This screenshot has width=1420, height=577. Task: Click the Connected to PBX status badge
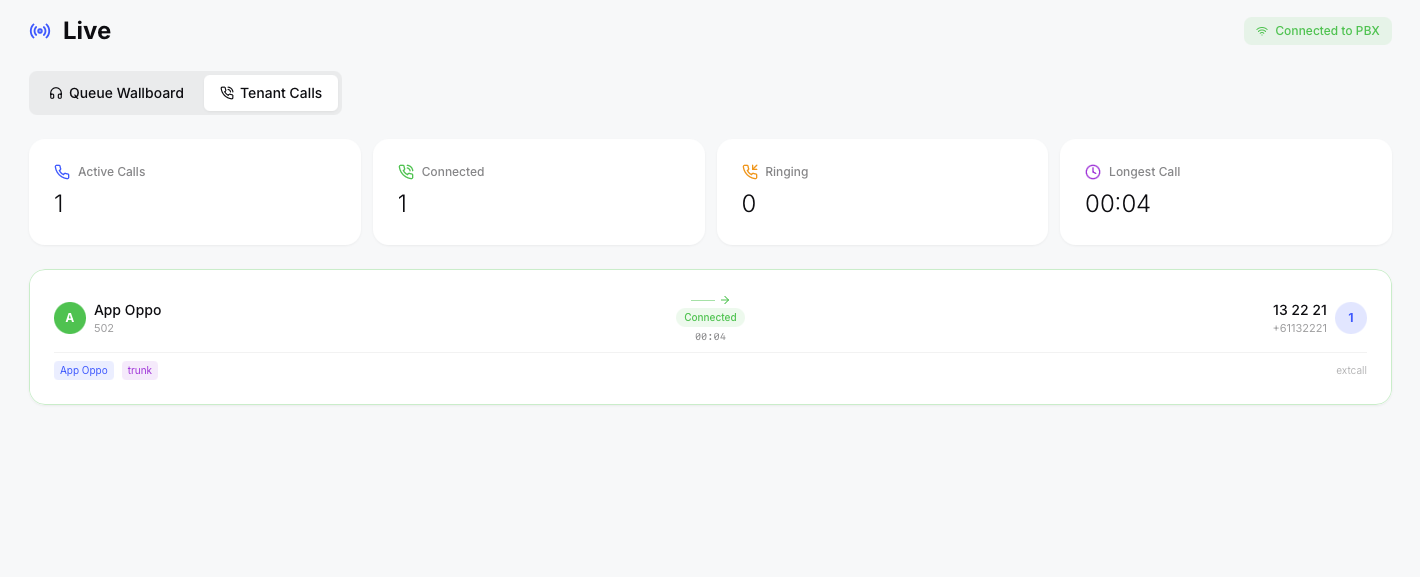1317,31
